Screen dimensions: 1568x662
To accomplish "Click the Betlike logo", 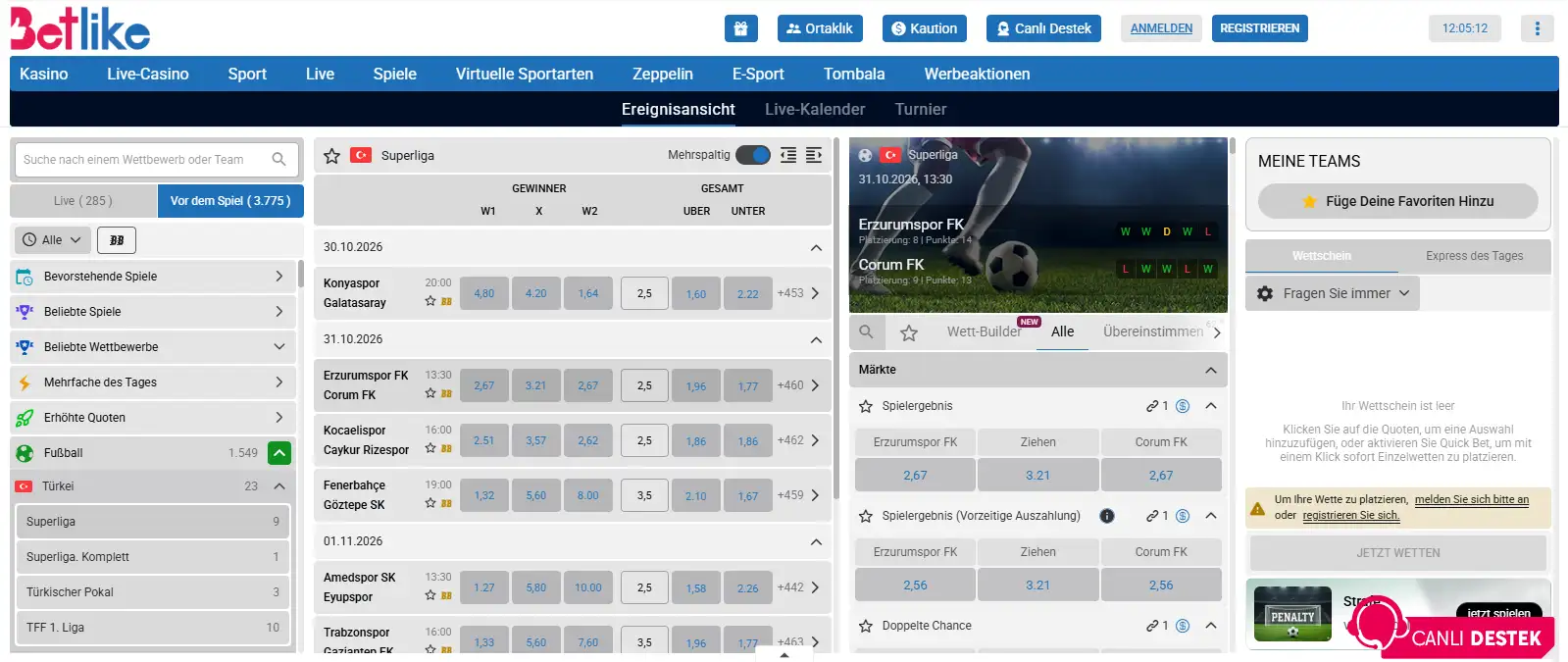I will [80, 28].
